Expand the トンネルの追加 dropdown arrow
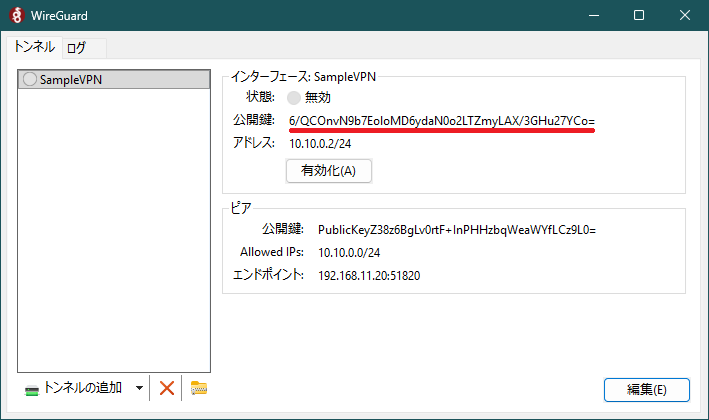 coord(139,388)
